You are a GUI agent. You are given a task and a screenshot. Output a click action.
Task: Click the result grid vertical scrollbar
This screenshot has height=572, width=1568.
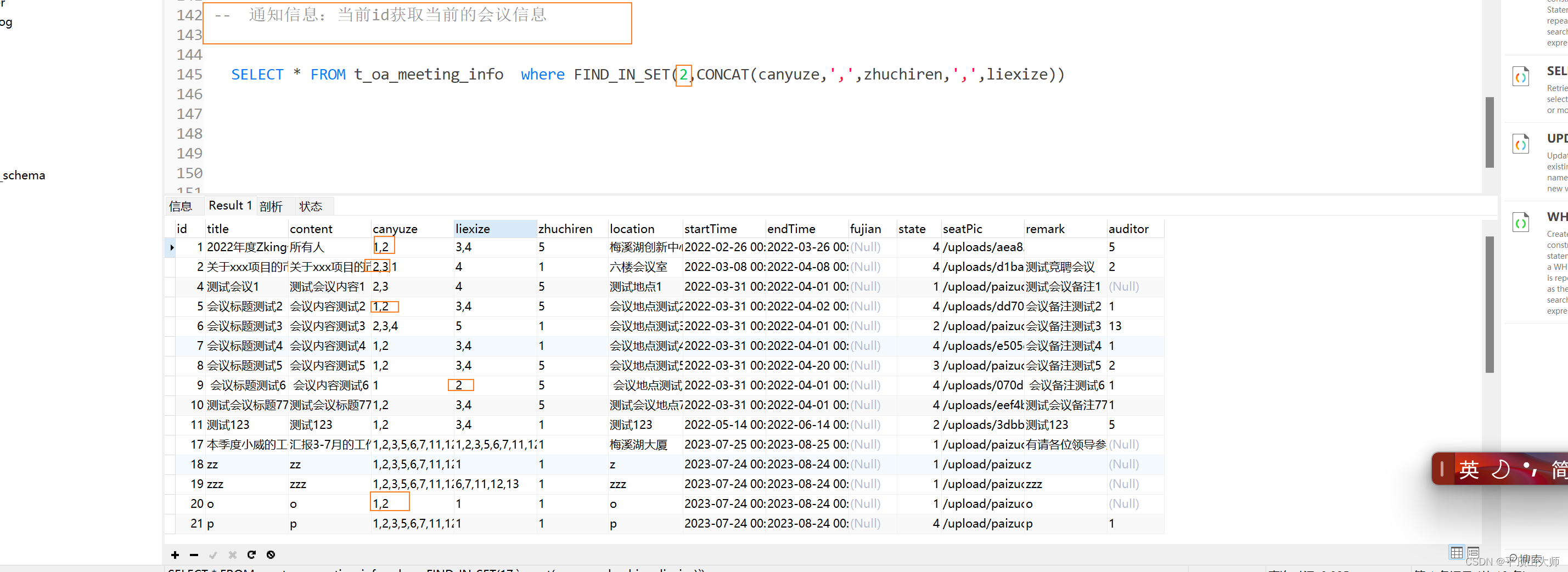point(1490,304)
